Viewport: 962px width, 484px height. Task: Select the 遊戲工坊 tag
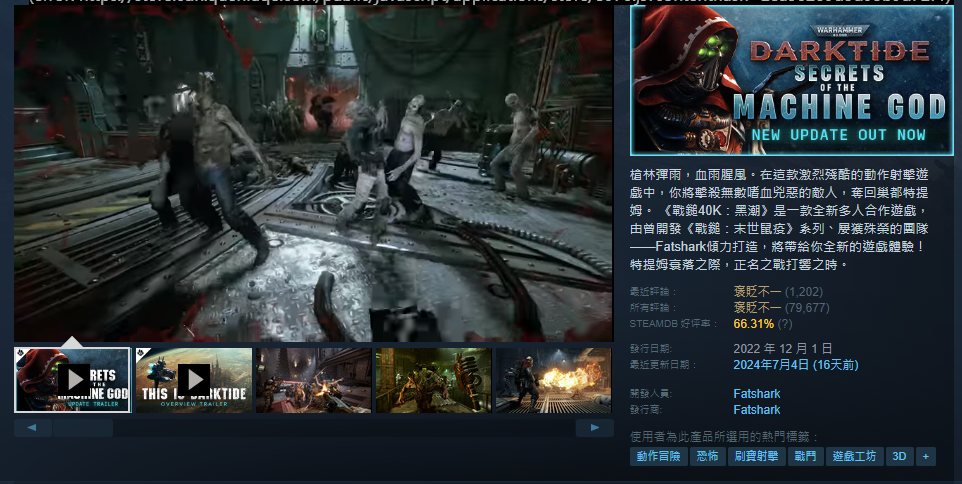point(855,456)
